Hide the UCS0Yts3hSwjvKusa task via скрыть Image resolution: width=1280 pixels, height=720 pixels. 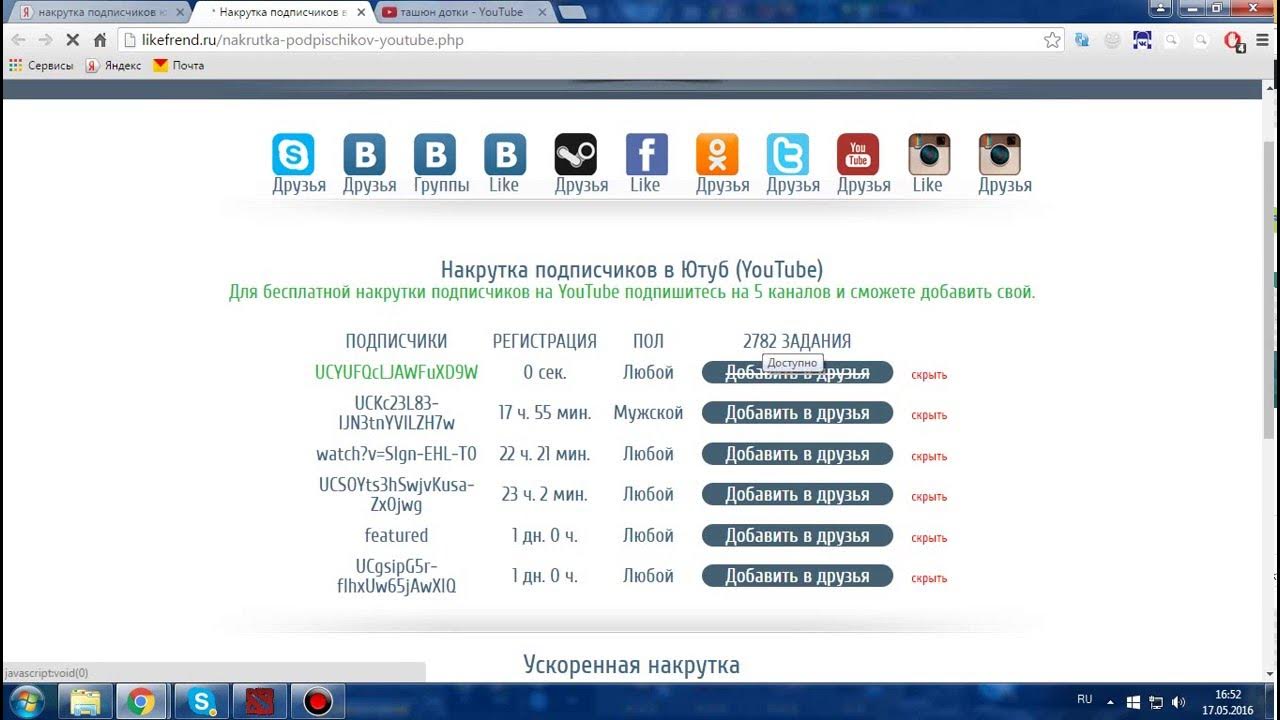click(929, 497)
